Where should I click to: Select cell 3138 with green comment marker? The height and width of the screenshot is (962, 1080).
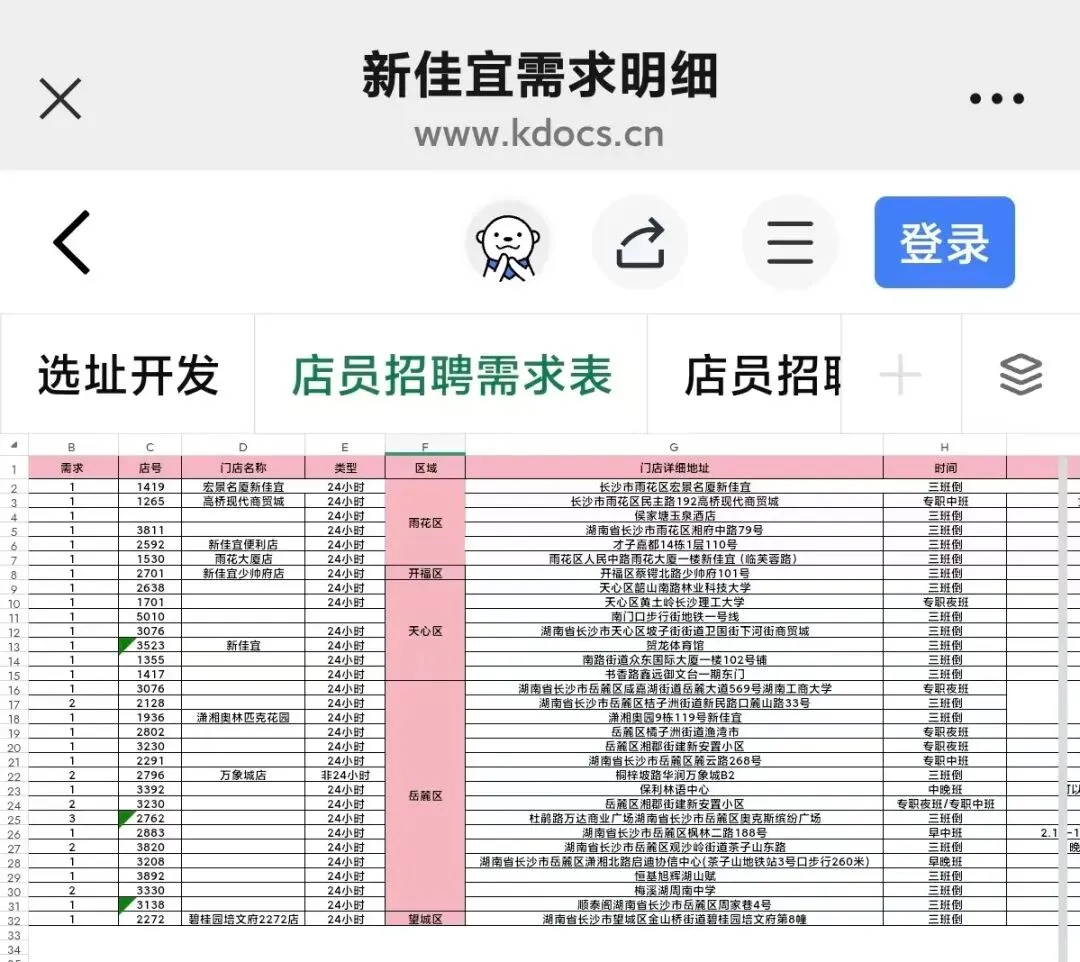tap(150, 905)
